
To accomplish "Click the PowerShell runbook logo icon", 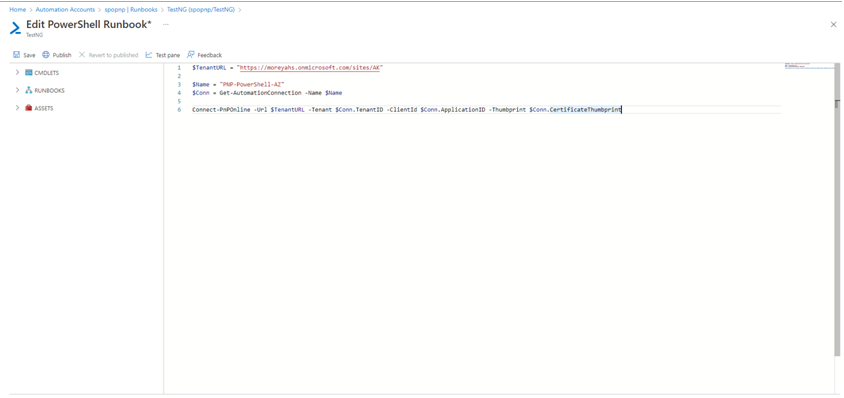I will [15, 28].
